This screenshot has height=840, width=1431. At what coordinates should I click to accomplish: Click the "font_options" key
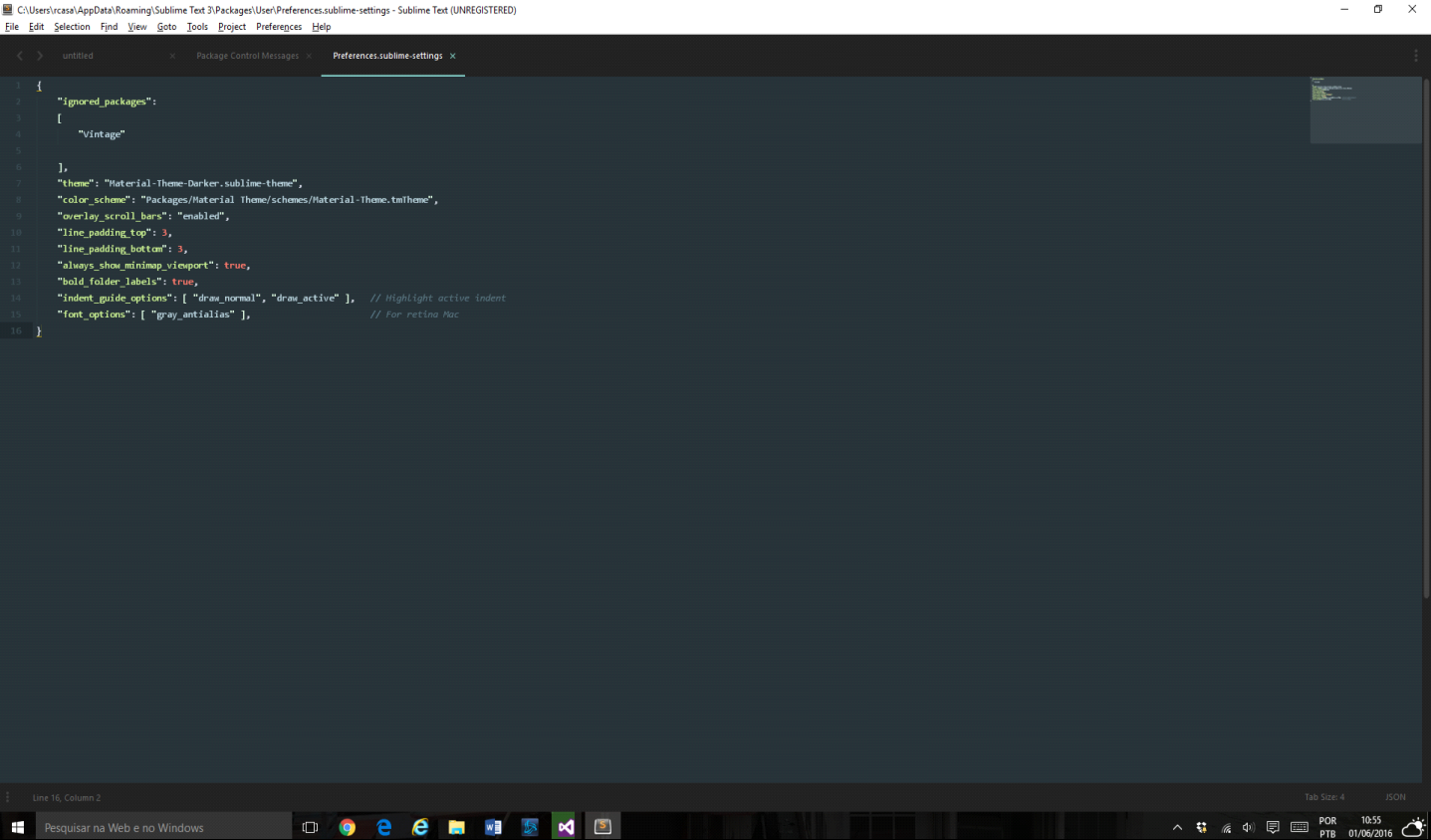pos(94,315)
